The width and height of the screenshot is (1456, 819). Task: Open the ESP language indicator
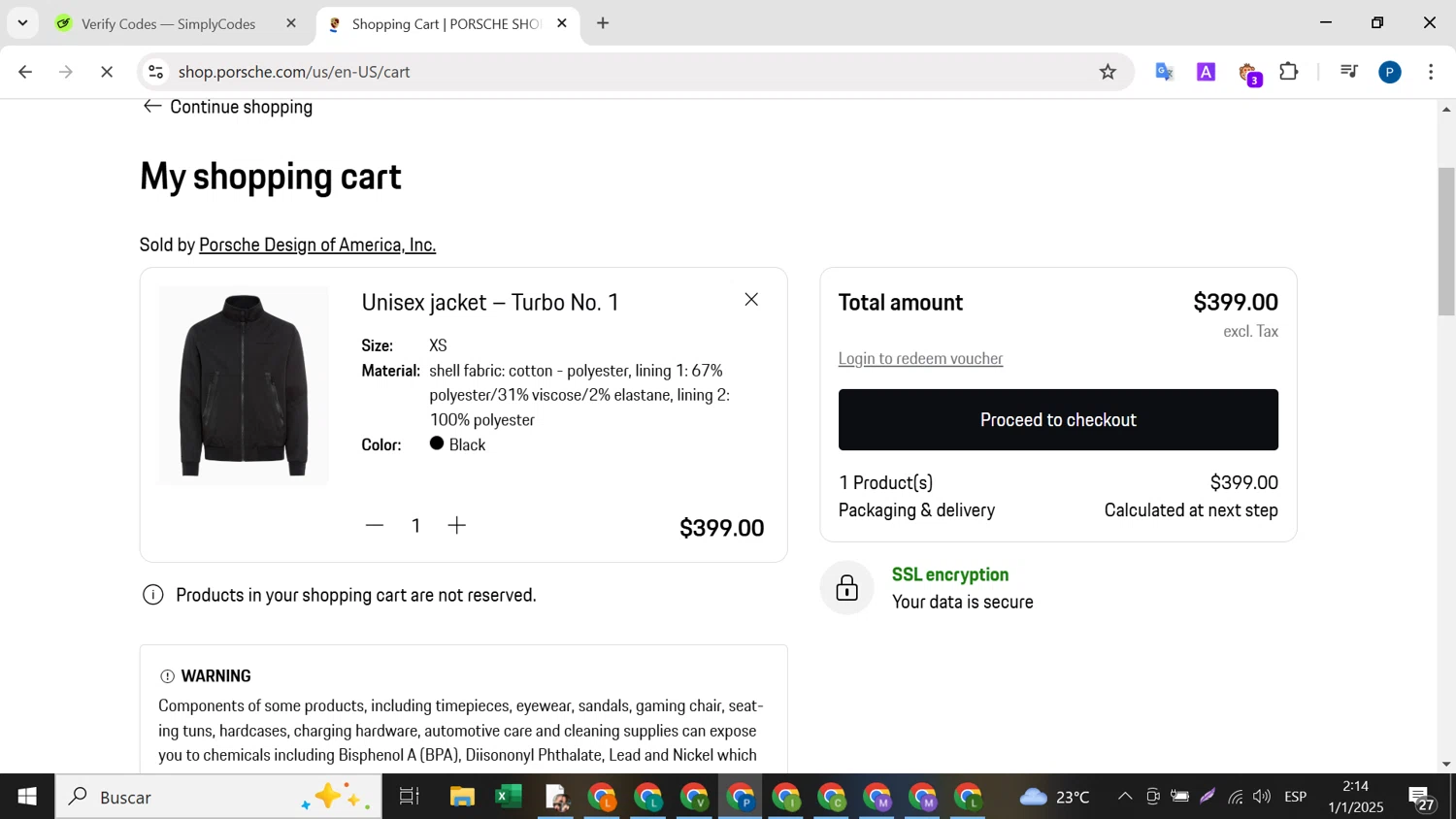1296,797
